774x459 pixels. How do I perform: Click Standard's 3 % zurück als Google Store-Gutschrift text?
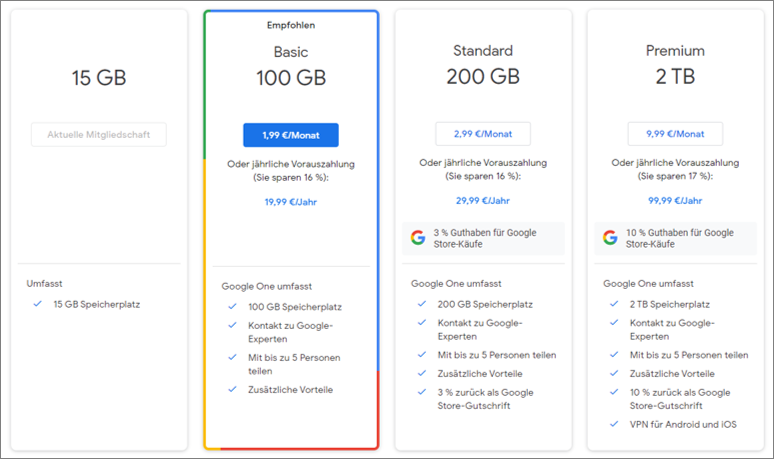tap(485, 399)
